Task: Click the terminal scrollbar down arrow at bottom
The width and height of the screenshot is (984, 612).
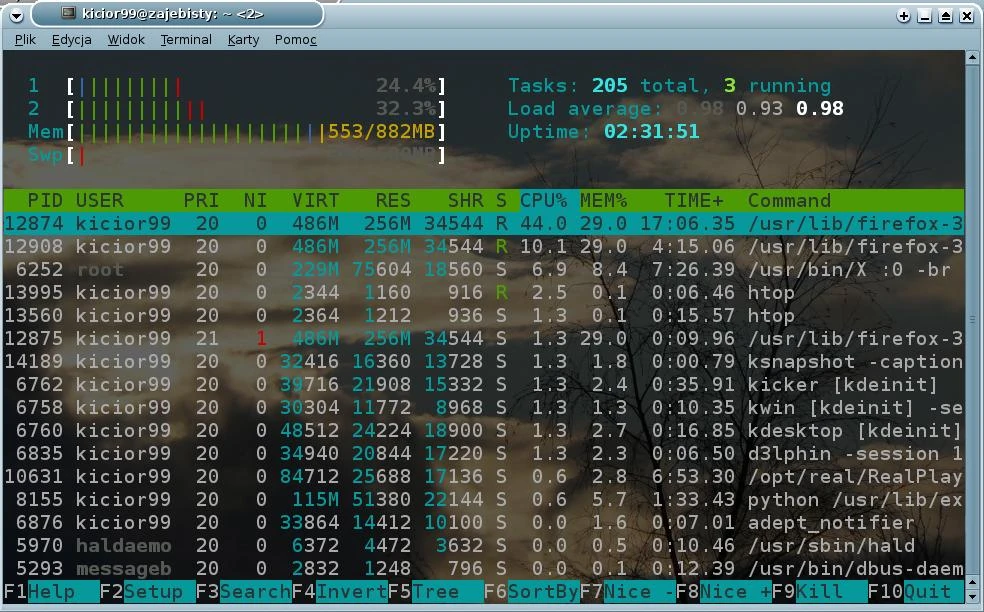Action: [972, 596]
